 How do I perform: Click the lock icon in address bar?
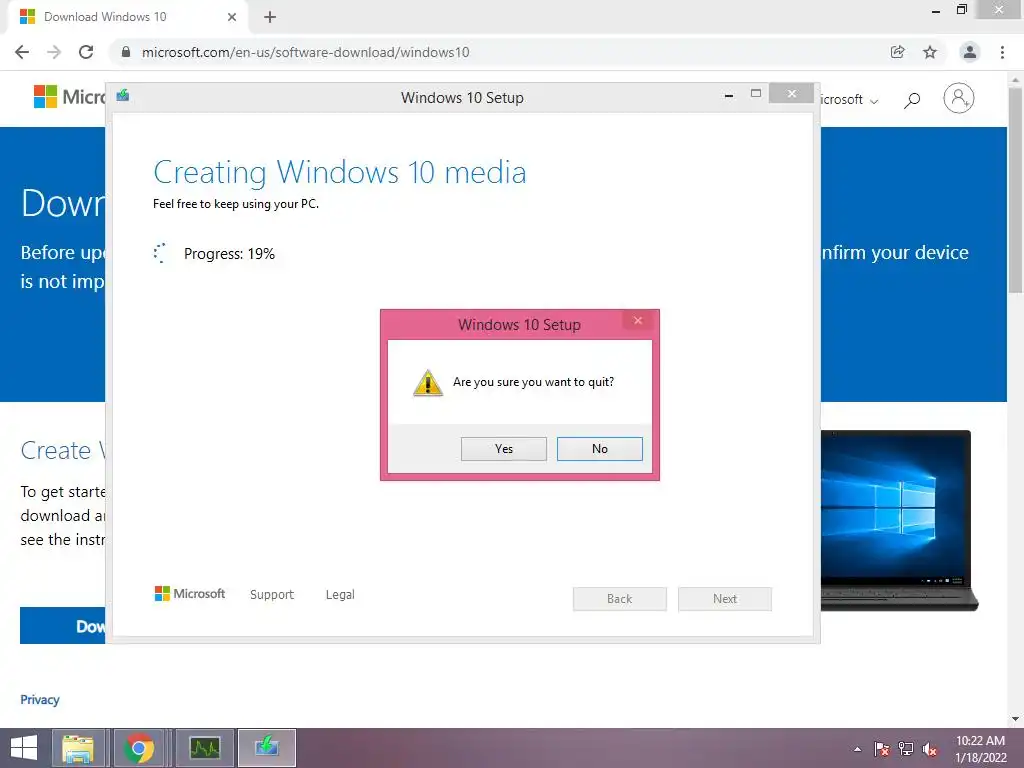coord(126,52)
